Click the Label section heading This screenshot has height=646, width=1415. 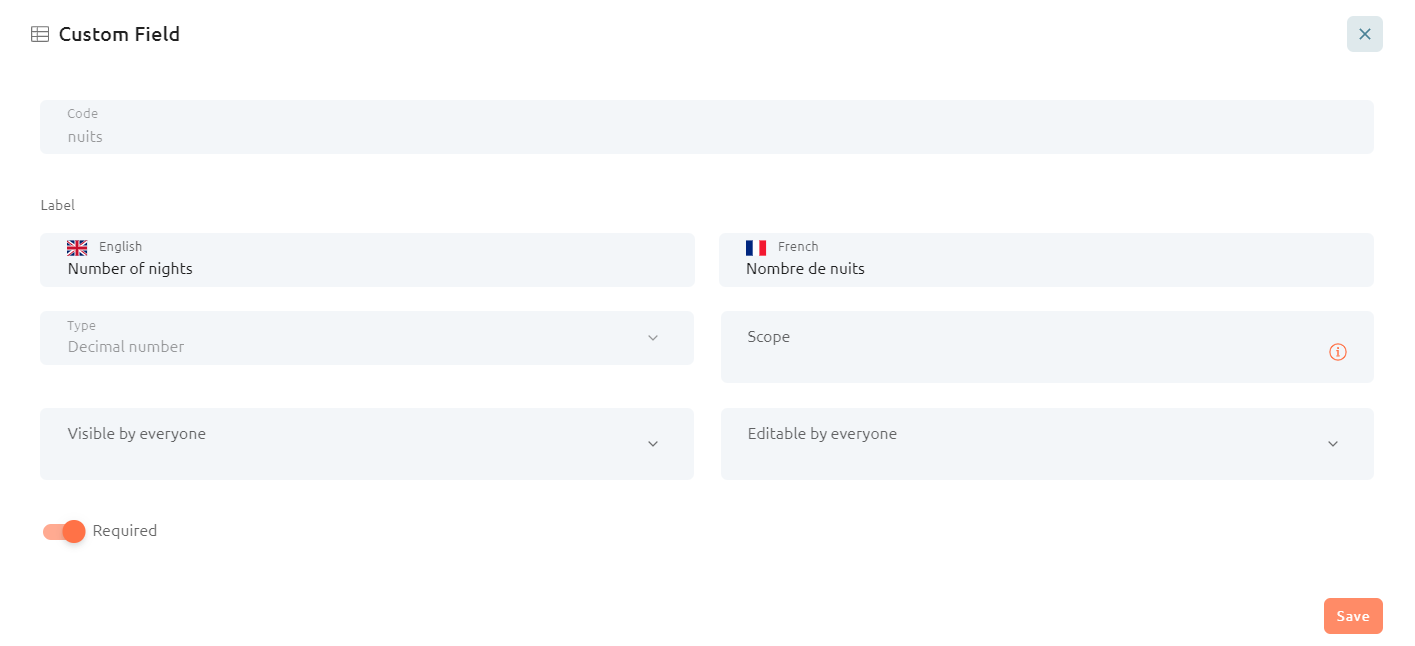[x=58, y=205]
